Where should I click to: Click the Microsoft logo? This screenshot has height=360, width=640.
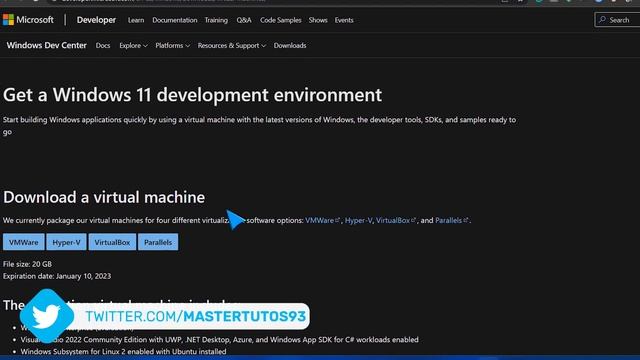click(28, 20)
